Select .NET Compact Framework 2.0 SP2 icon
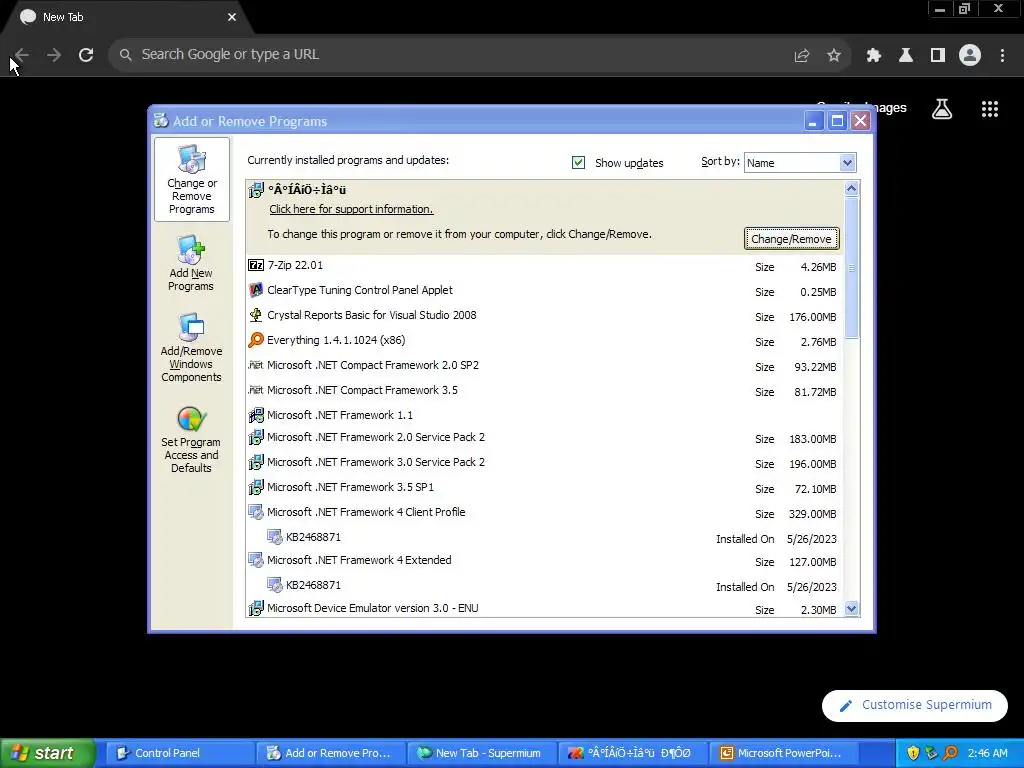 coord(256,365)
